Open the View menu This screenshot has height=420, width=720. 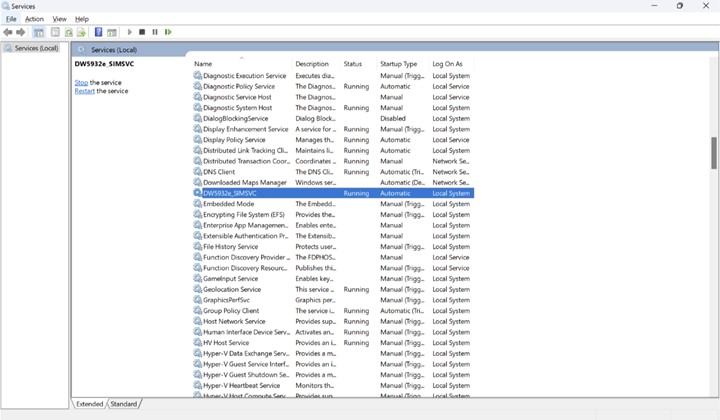pos(59,19)
